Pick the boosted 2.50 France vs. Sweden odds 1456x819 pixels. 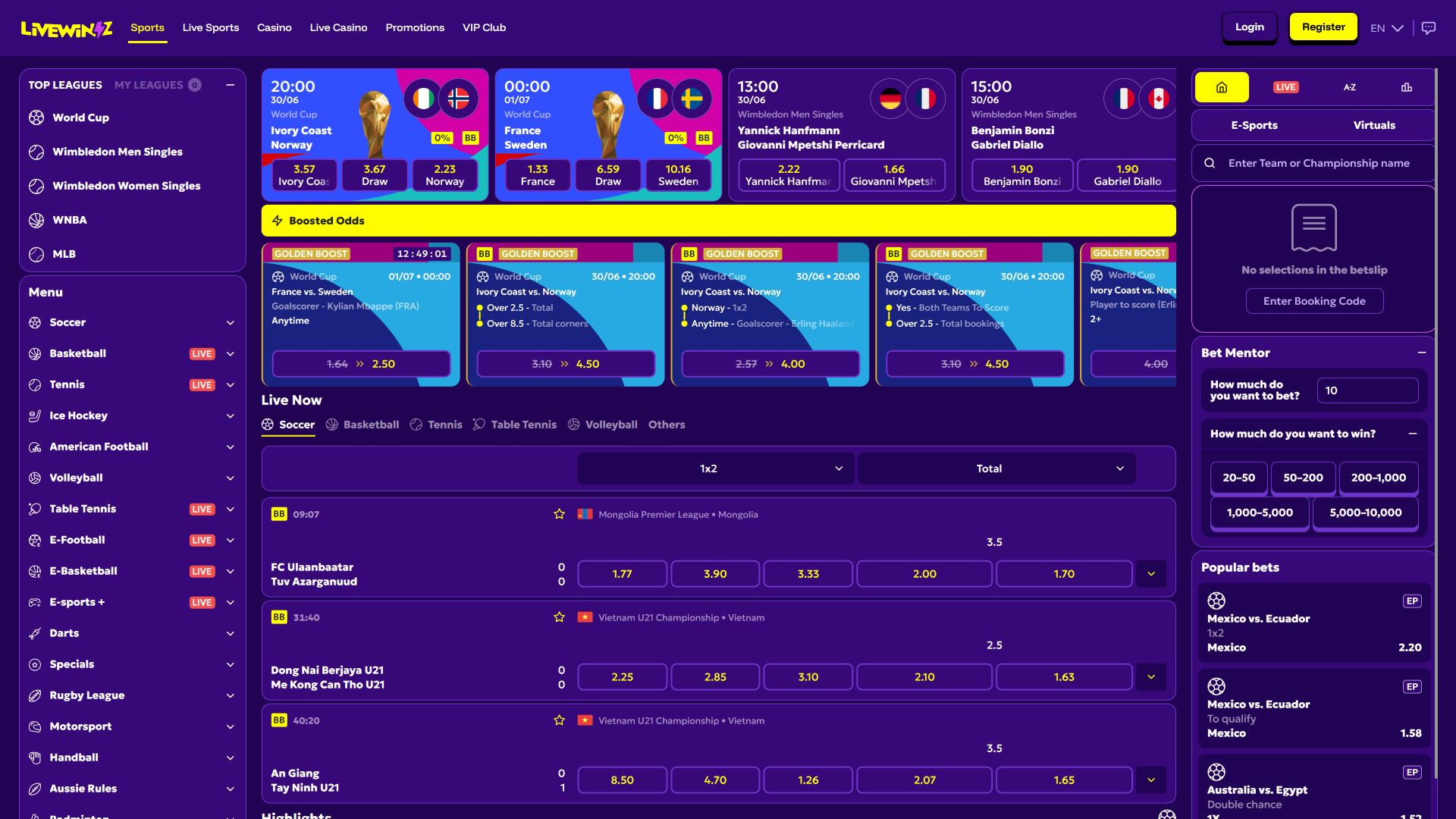tap(361, 364)
